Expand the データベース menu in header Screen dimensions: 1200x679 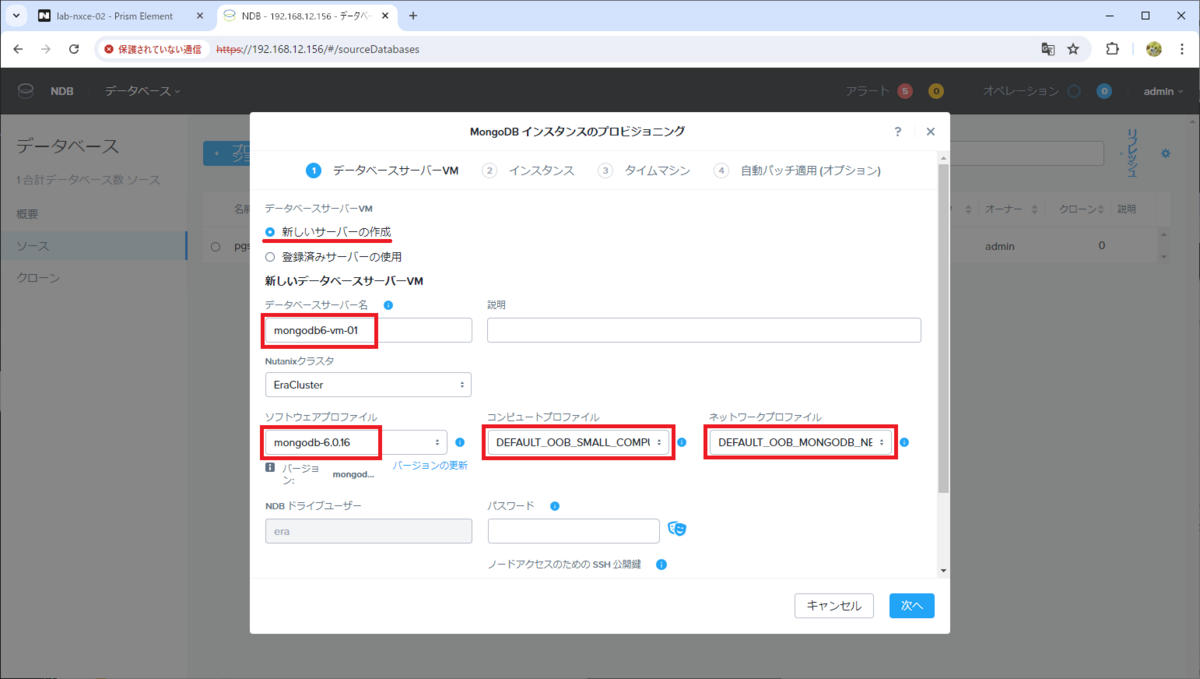pyautogui.click(x=143, y=91)
